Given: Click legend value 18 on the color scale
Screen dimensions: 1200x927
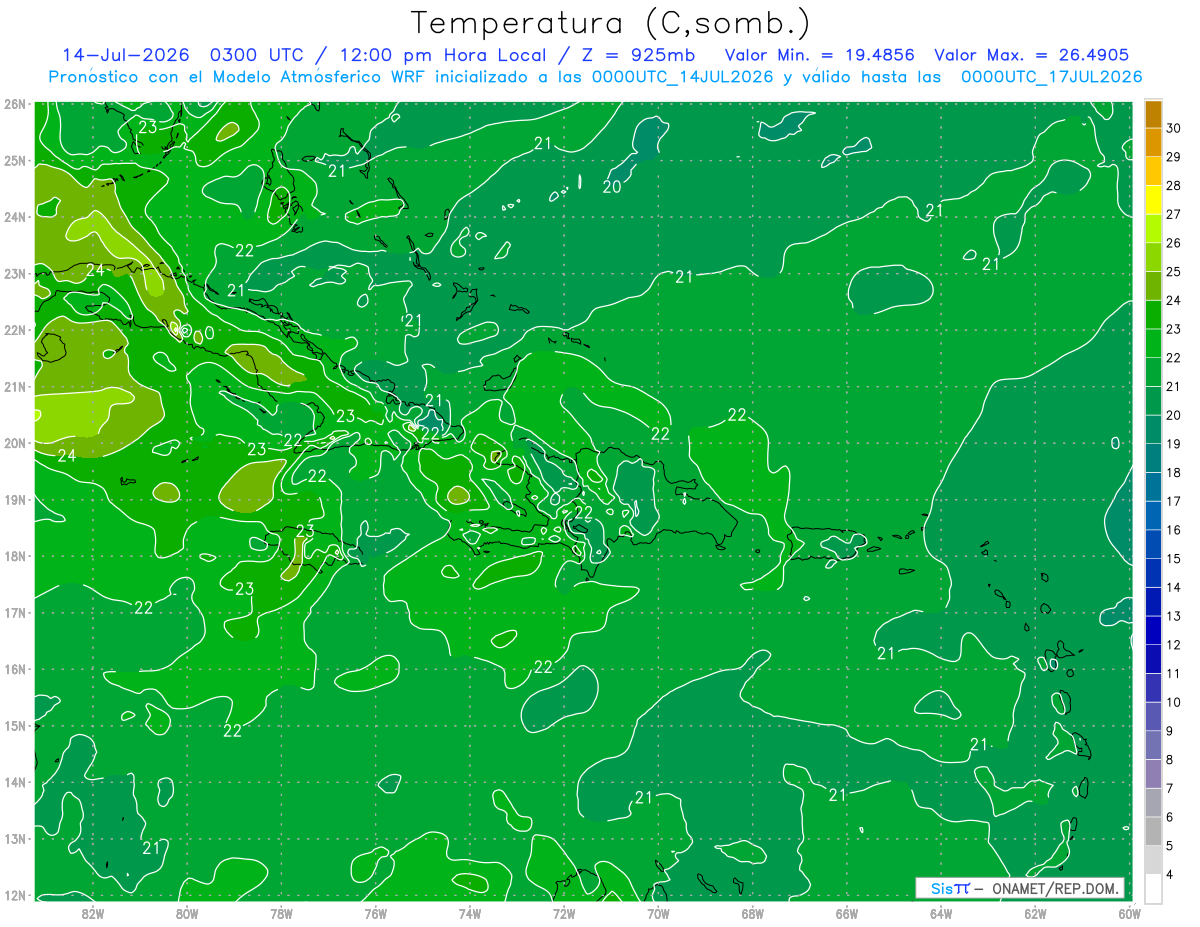Looking at the screenshot, I should [1173, 472].
